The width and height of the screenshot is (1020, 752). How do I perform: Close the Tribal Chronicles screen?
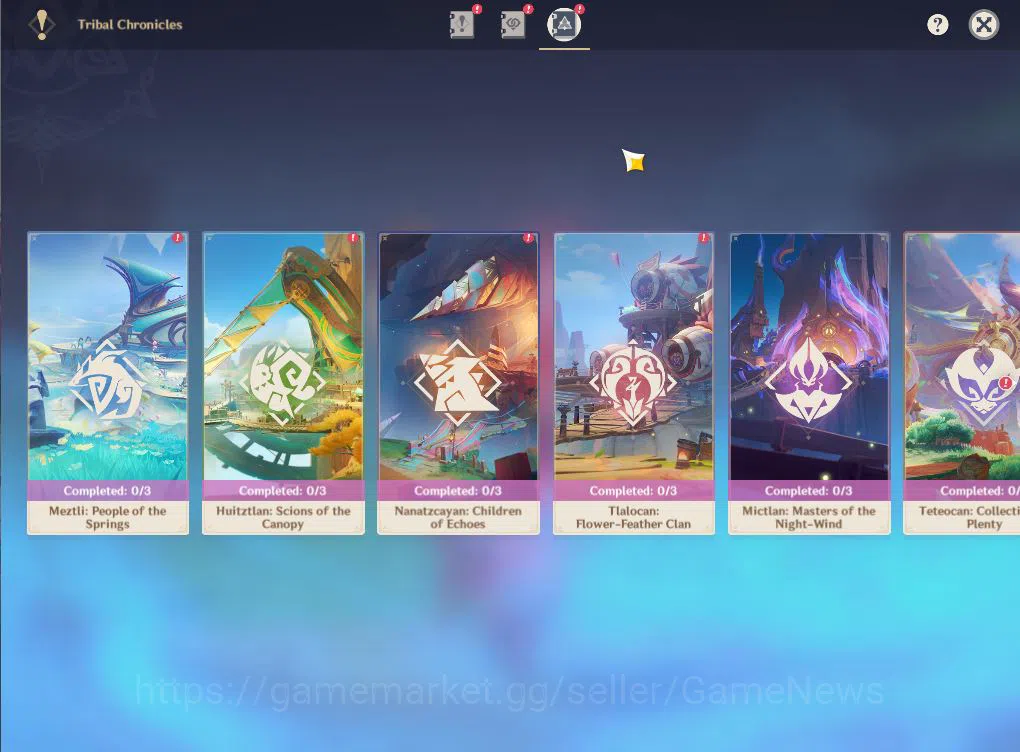[x=984, y=25]
